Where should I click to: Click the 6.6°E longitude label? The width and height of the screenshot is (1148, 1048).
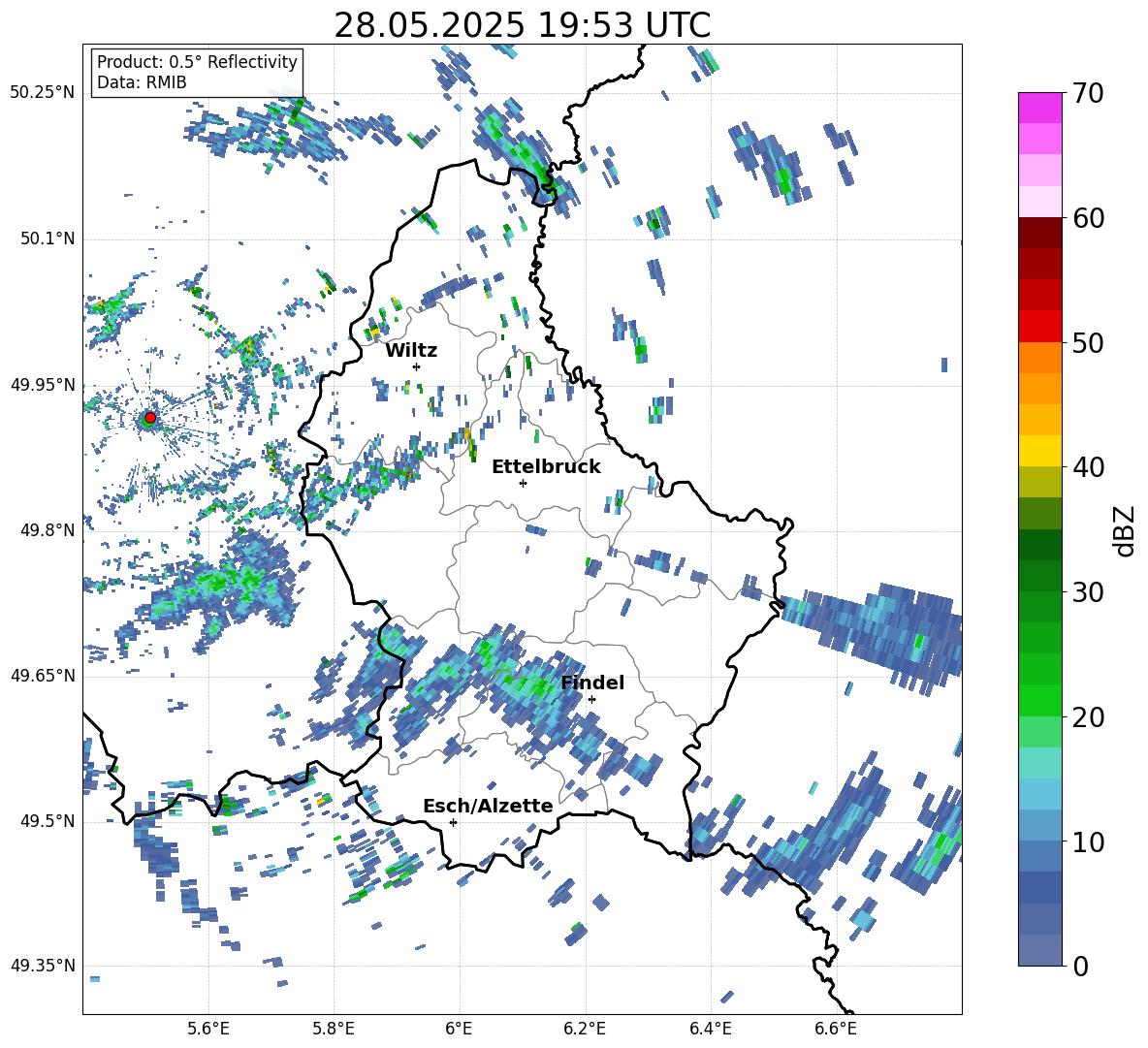836,1029
